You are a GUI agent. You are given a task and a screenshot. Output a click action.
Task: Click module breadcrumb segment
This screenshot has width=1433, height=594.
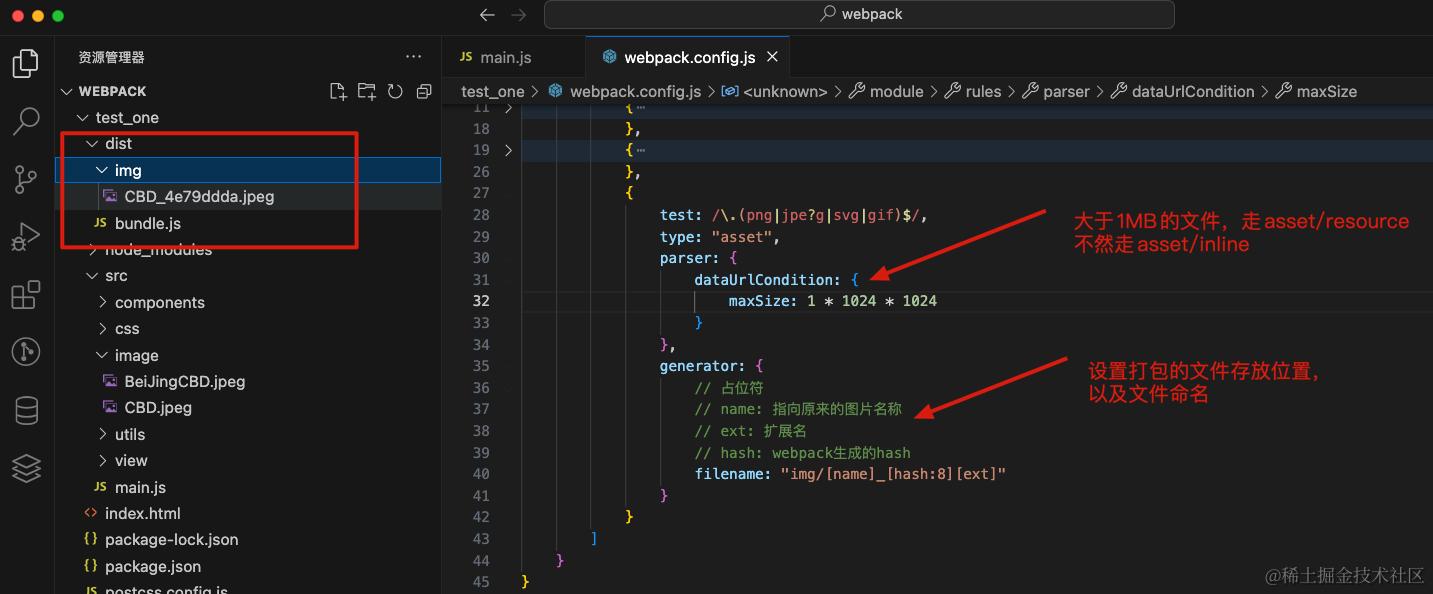[896, 91]
